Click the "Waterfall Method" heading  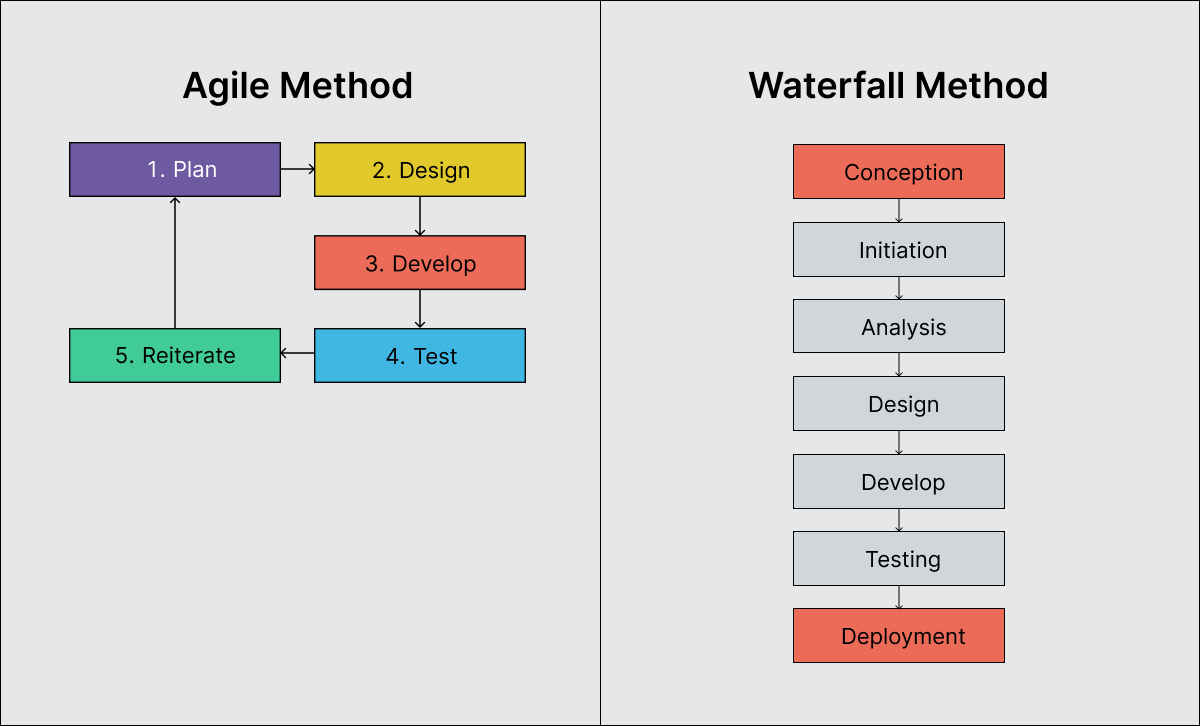(898, 86)
